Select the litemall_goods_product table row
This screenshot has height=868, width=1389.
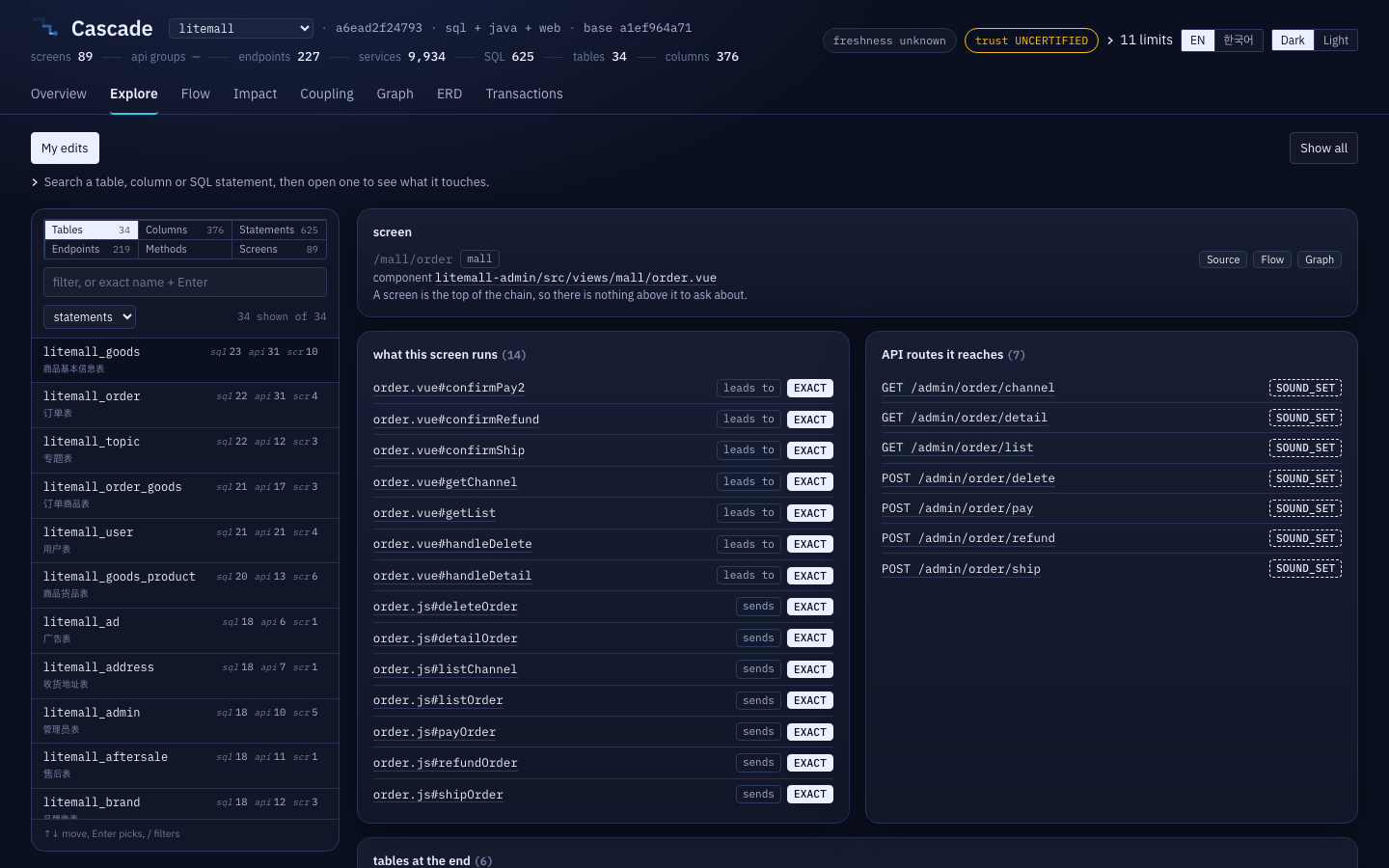[x=185, y=585]
